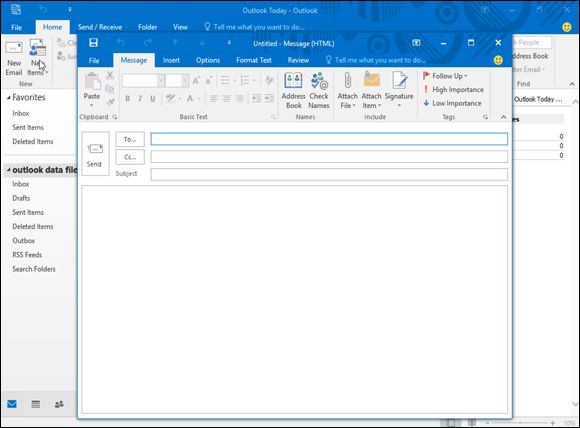Click the Send button
Viewport: 580px width, 428px height.
(95, 154)
